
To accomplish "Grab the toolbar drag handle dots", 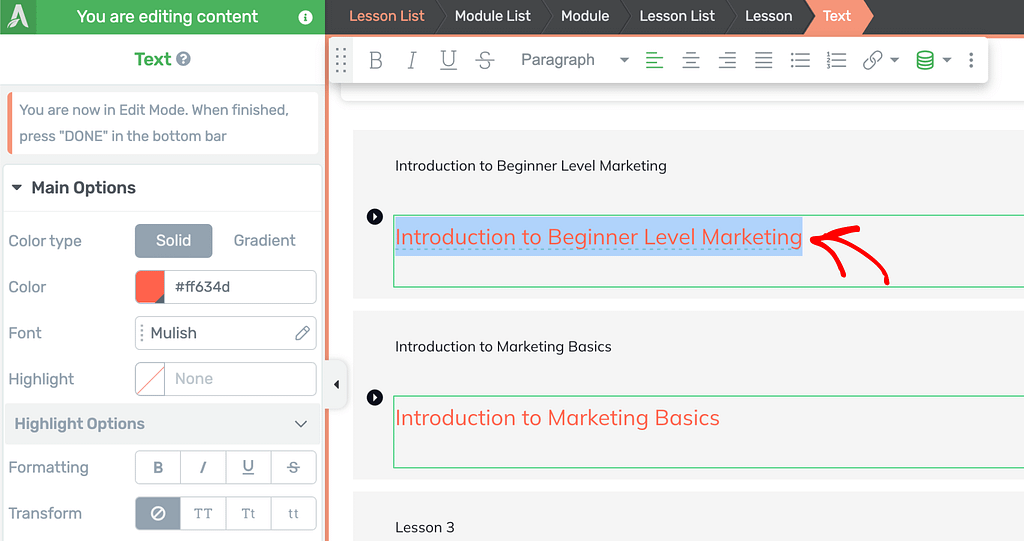I will [341, 60].
